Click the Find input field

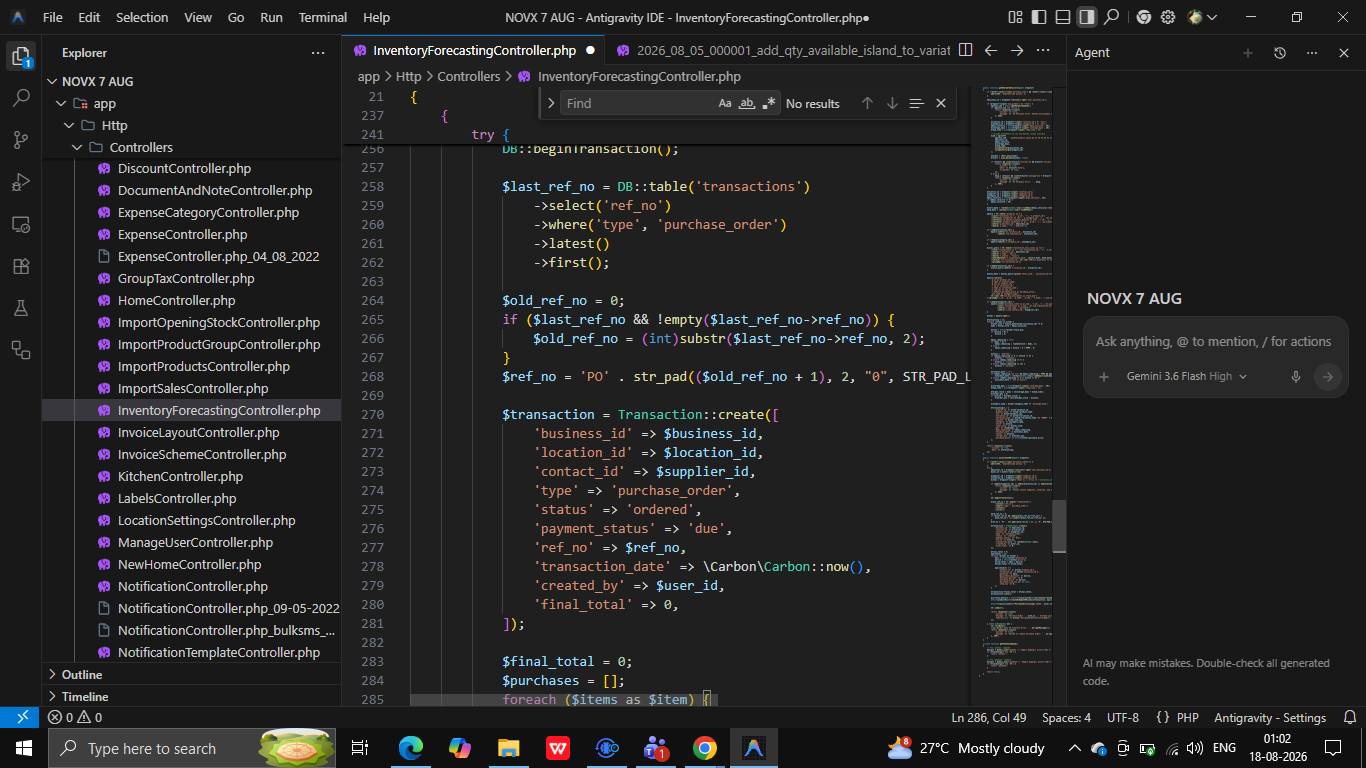638,103
